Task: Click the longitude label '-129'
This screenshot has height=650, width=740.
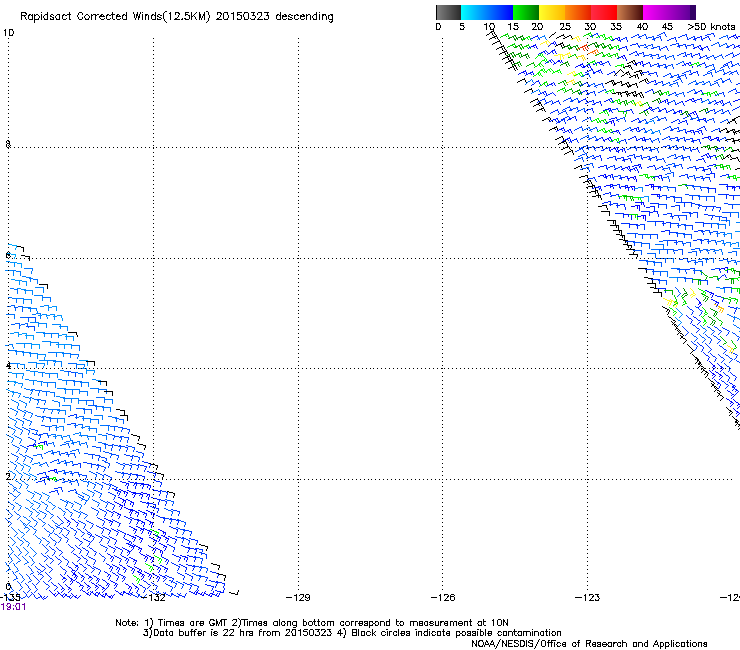Action: (298, 598)
